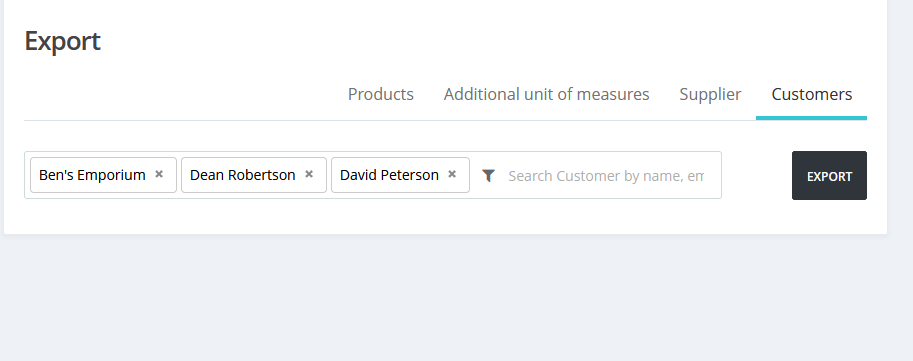Screen dimensions: 913x361
Task: Remove the Dean Robertson tag
Action: point(309,174)
